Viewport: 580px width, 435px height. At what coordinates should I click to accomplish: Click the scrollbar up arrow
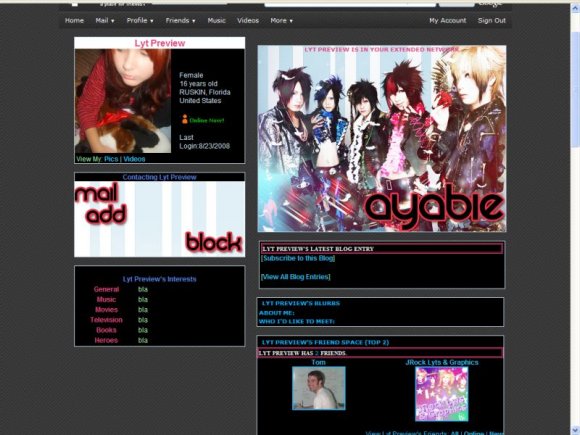575,8
